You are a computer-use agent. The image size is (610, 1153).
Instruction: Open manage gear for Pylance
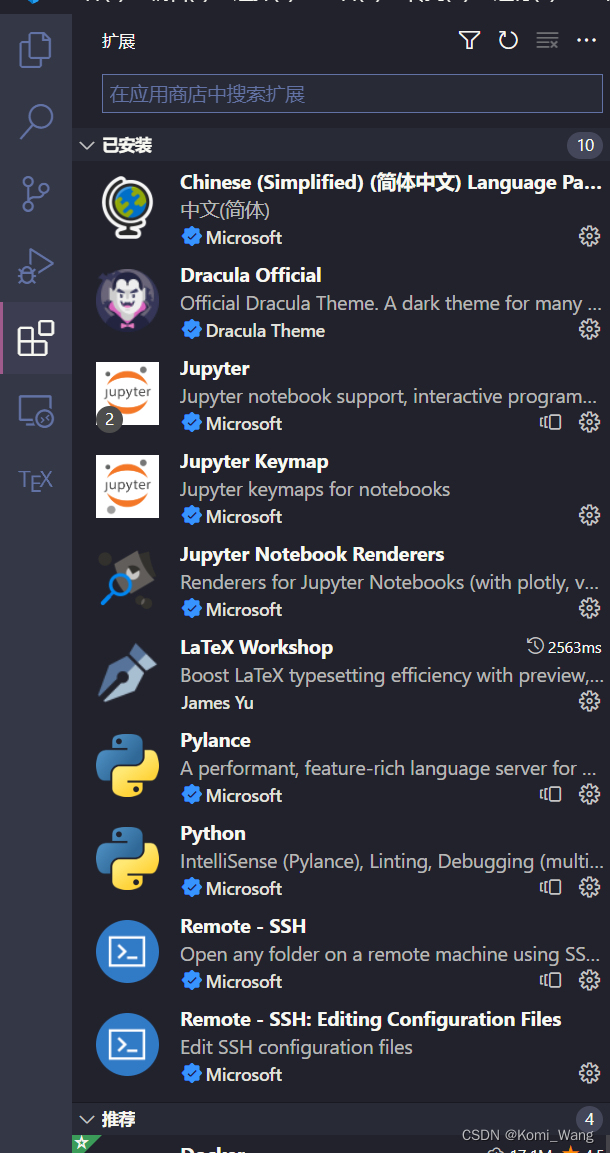pos(589,794)
